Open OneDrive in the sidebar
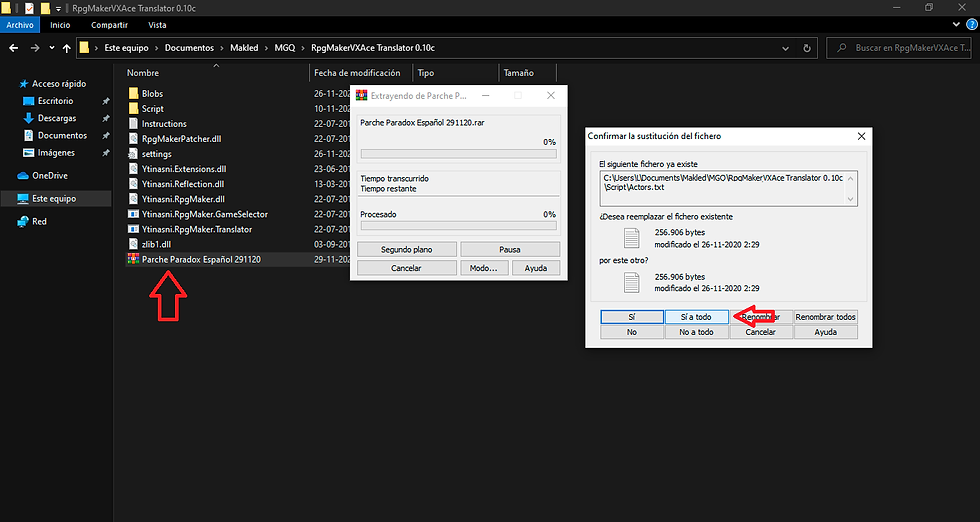The width and height of the screenshot is (980, 522). point(49,176)
